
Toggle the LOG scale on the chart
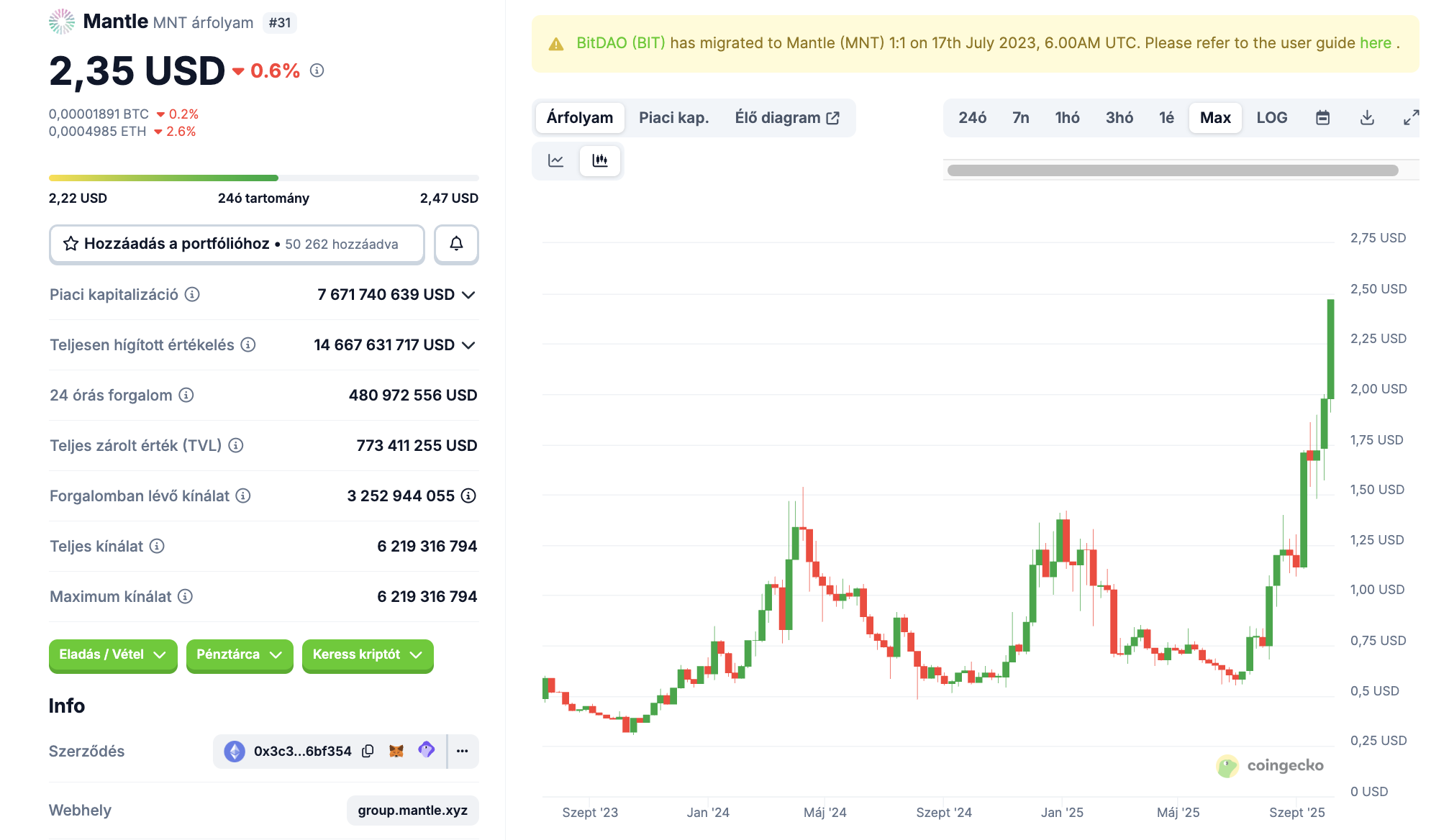click(1271, 118)
